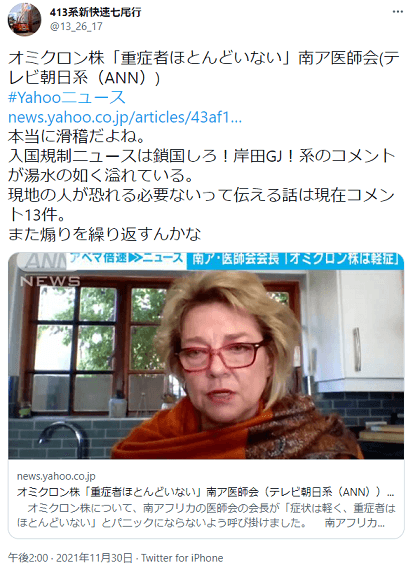Open the news.yahoo.co.jp/articles/43af1... link

(x=125, y=117)
